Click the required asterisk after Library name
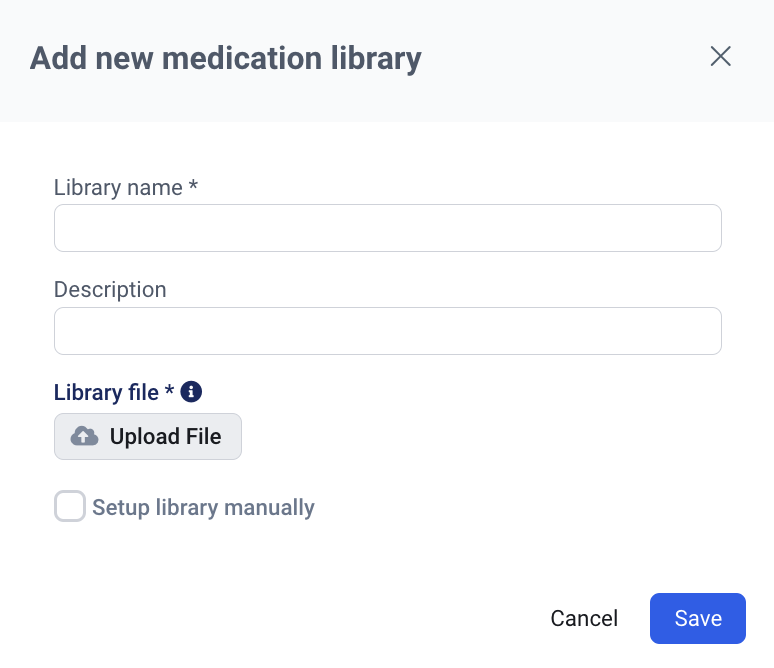 click(193, 186)
